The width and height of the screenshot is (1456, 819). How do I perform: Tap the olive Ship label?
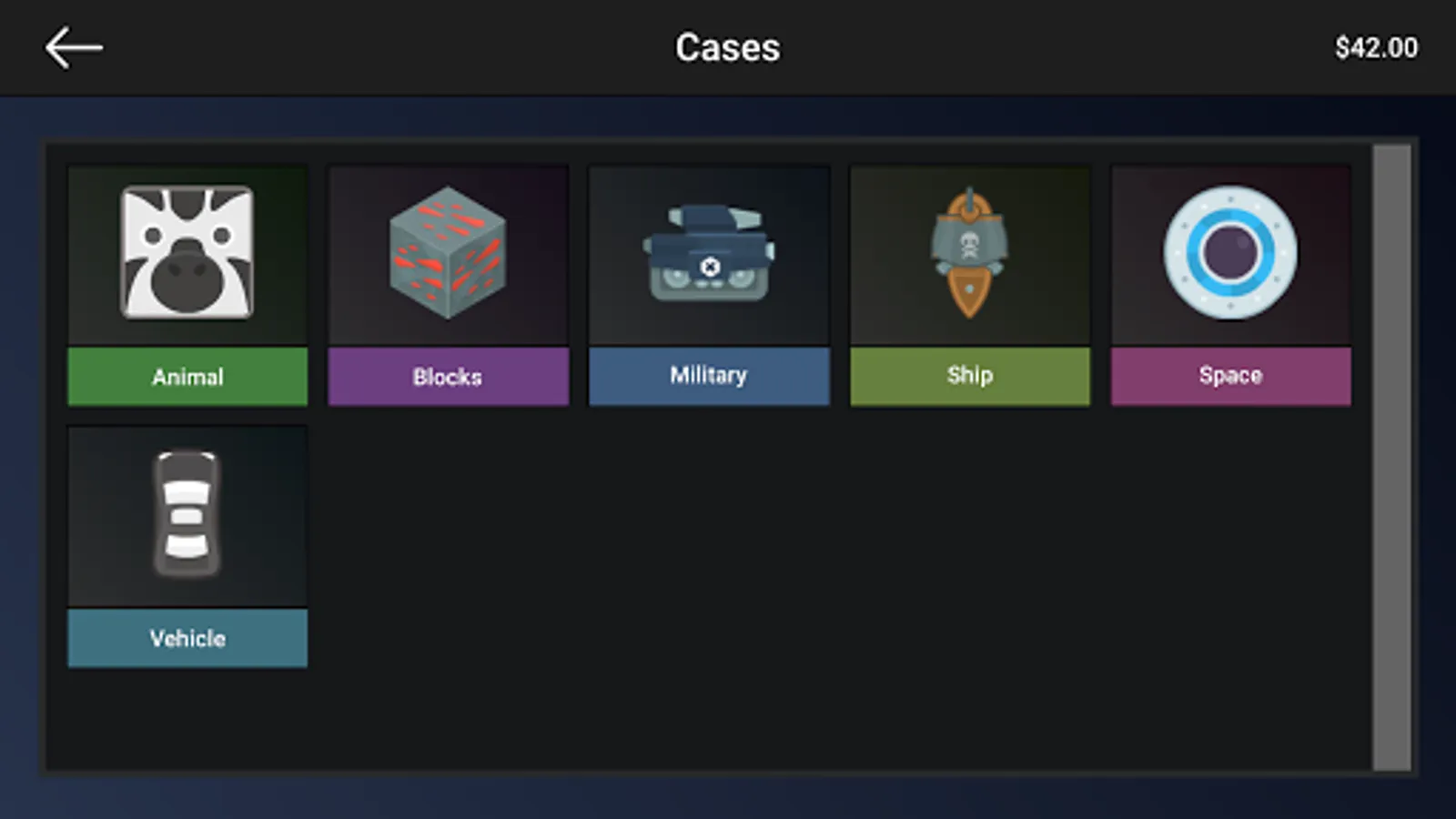[969, 376]
